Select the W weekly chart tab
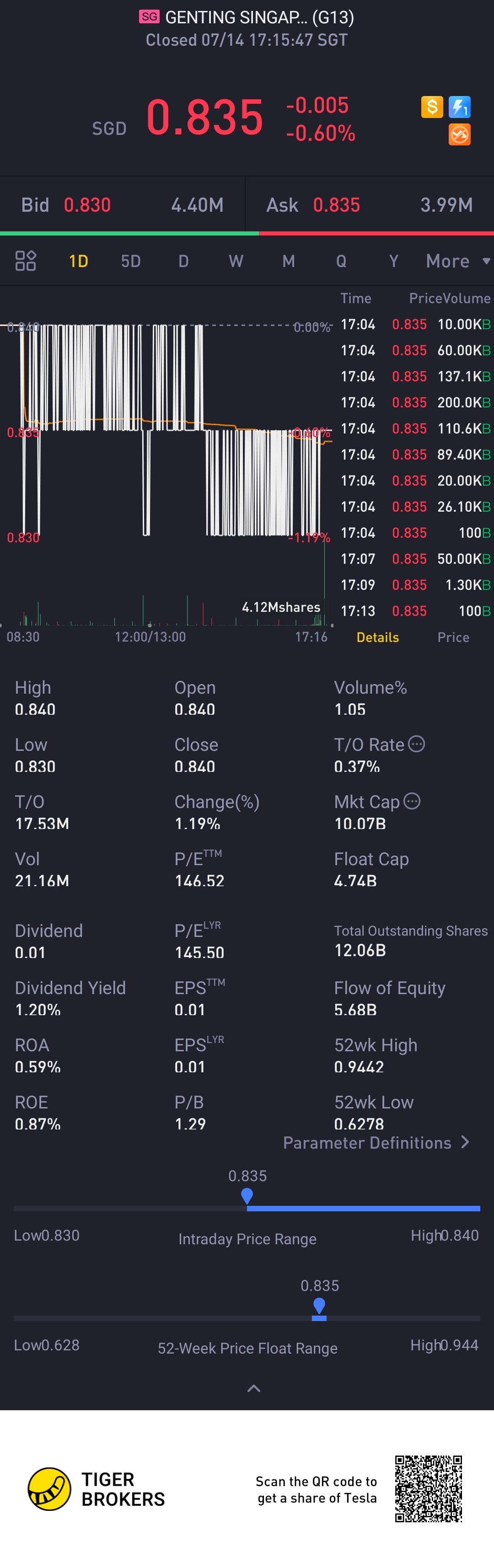 (236, 261)
